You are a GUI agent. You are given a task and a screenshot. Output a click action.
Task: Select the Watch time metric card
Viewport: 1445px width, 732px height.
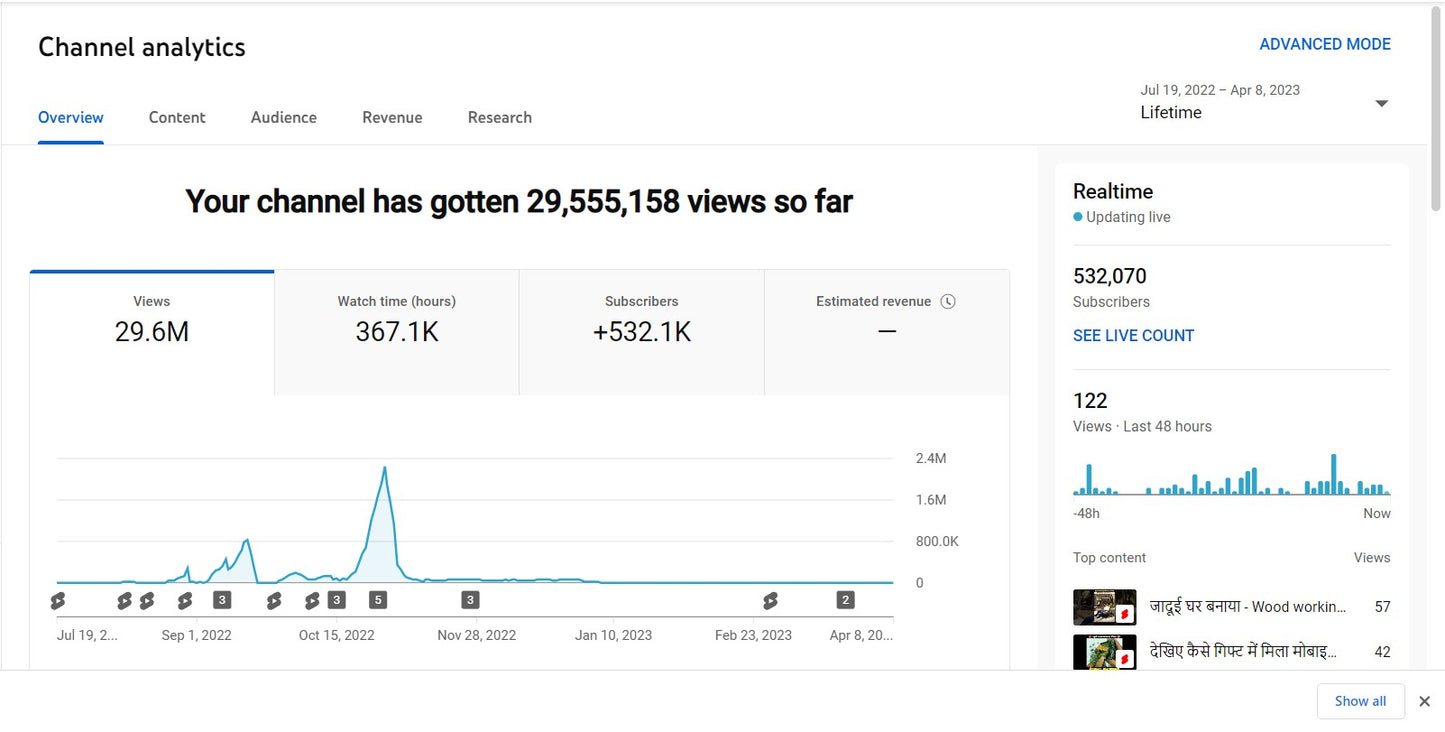point(396,330)
